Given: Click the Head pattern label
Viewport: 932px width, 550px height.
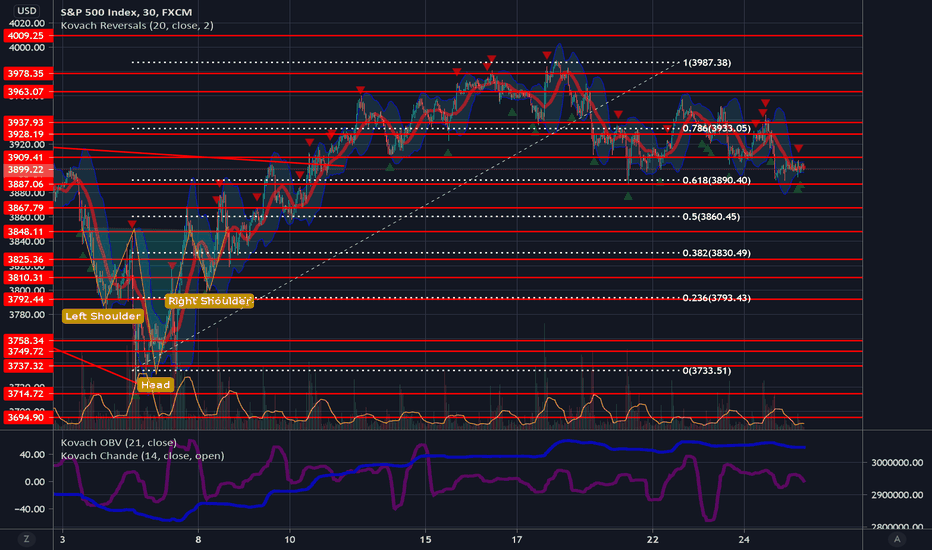Looking at the screenshot, I should (155, 385).
